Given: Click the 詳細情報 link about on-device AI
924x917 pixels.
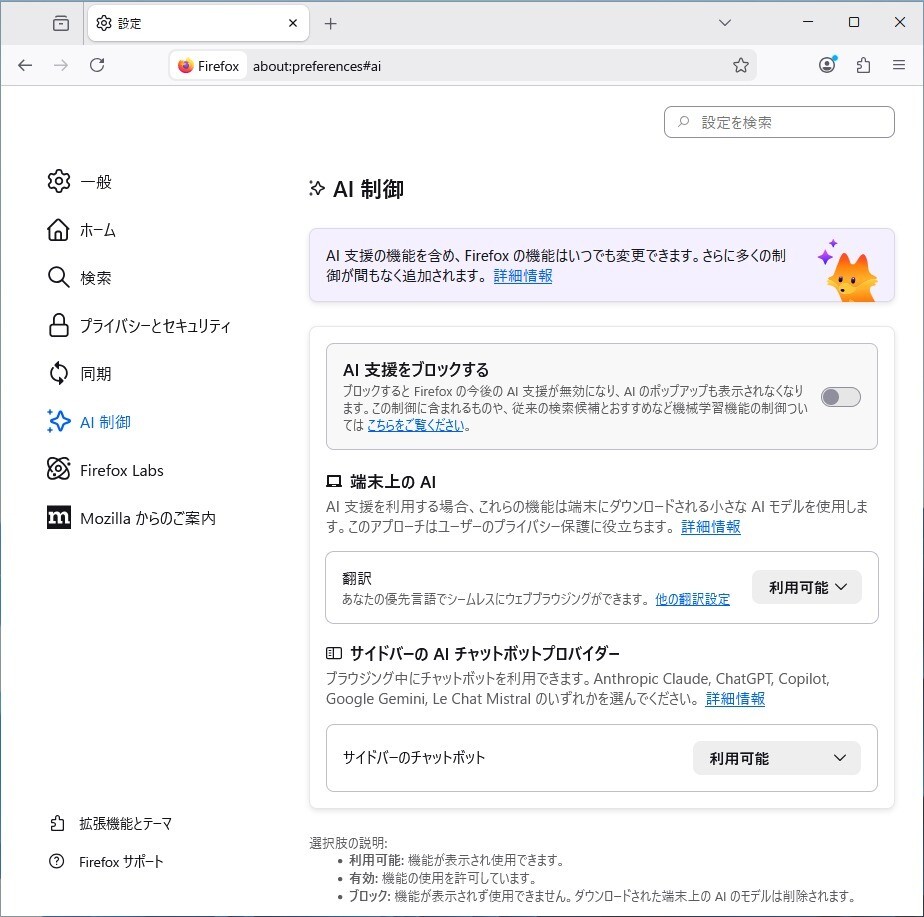Looking at the screenshot, I should 710,527.
